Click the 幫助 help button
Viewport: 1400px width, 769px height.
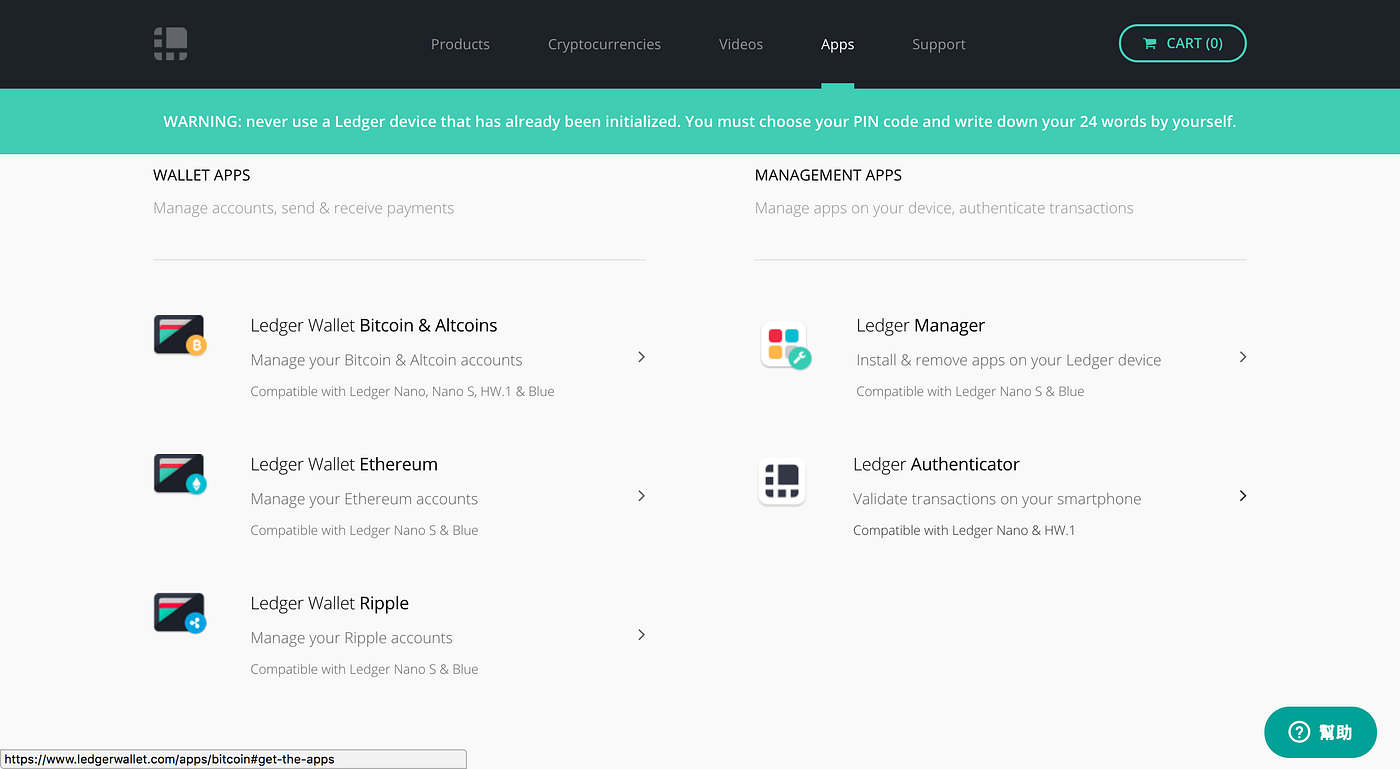(1321, 732)
